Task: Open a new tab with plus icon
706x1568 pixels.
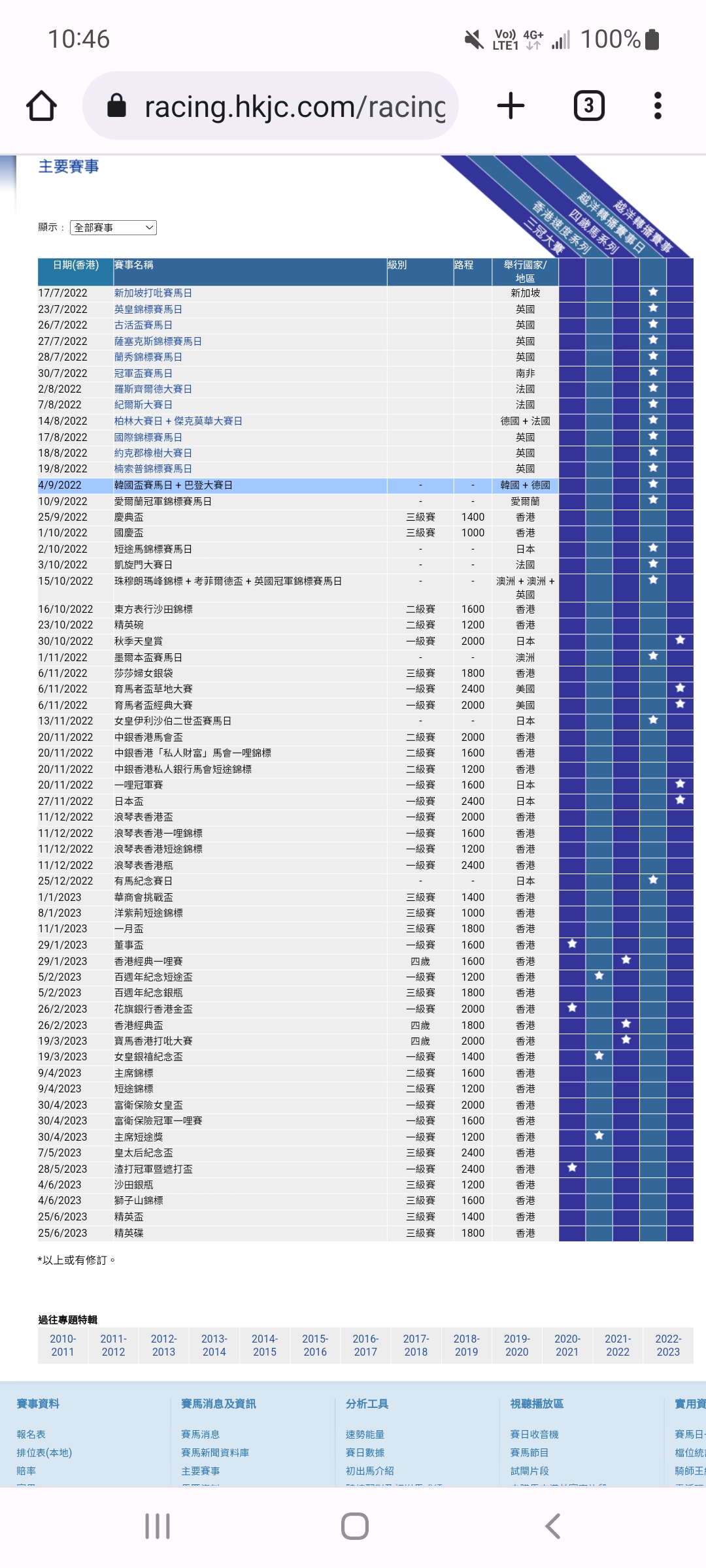Action: 511,106
